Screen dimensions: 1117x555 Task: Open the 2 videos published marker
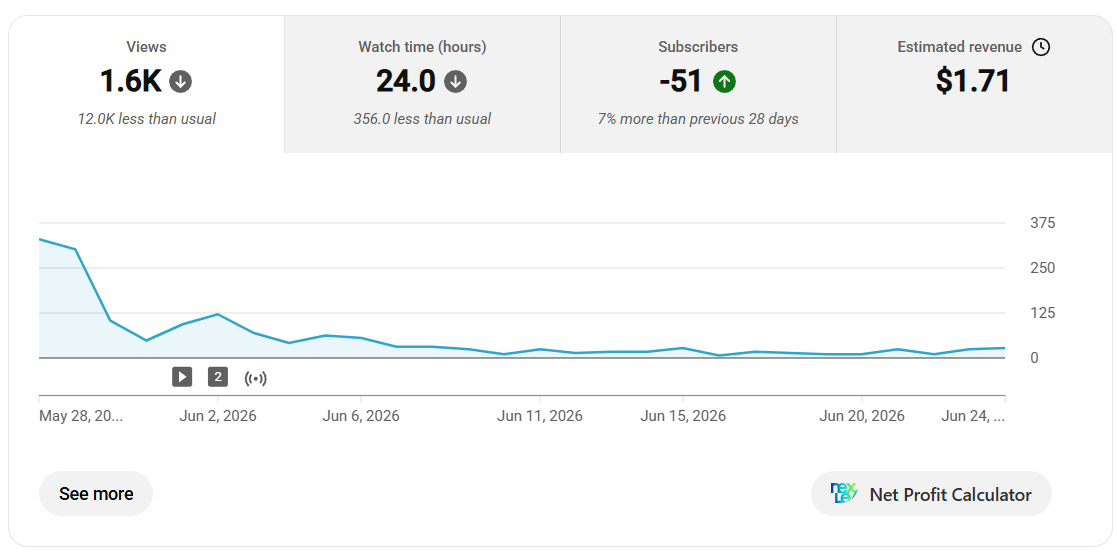[218, 377]
